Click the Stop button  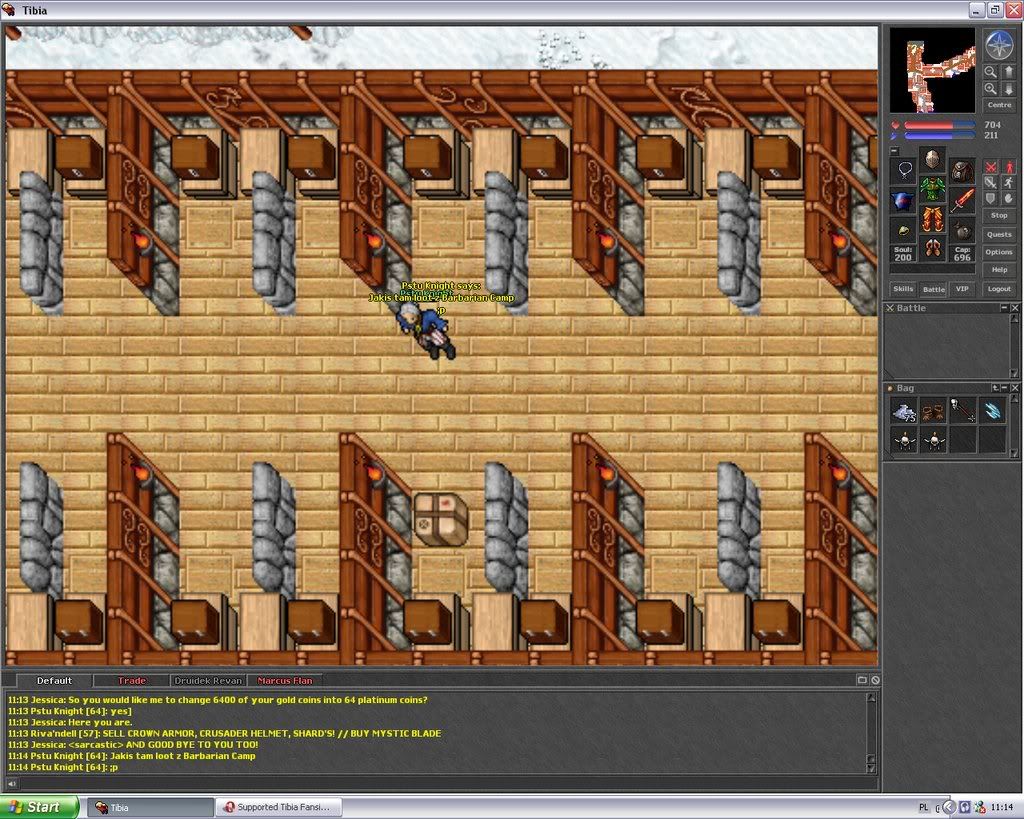pos(999,216)
